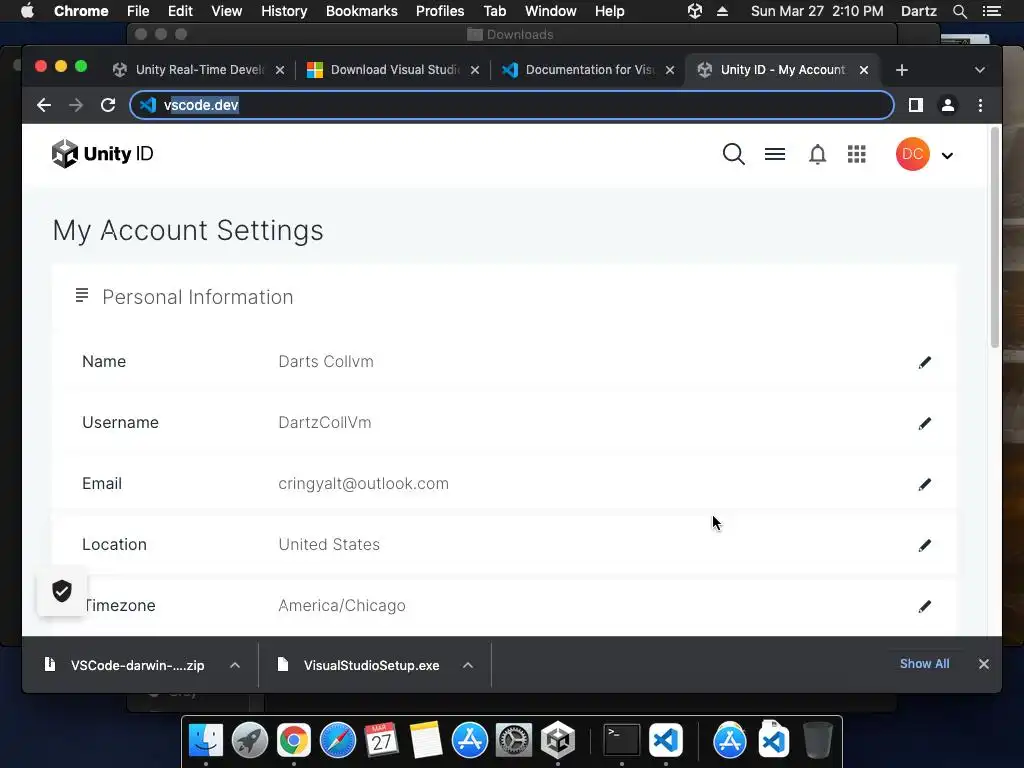This screenshot has height=768, width=1024.
Task: Open the Apple menu
Action: tap(27, 11)
